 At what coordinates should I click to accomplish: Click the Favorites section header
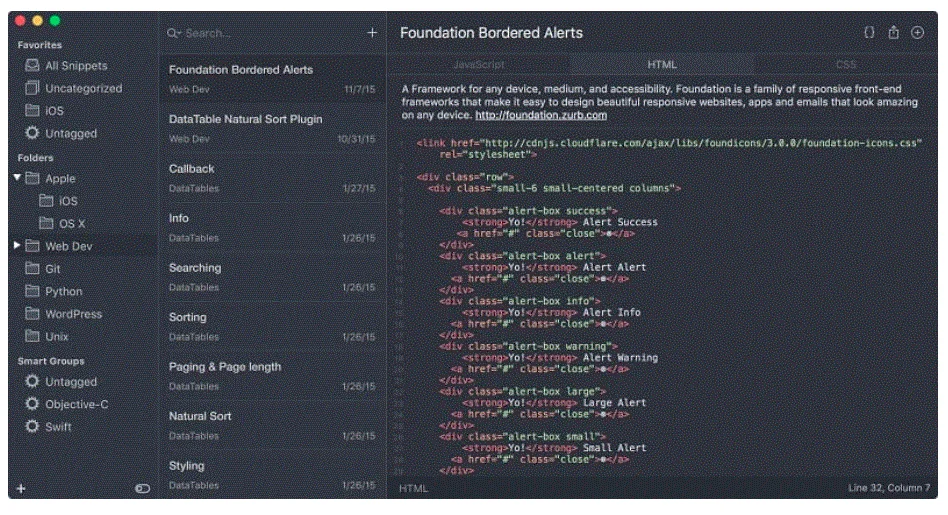[x=39, y=45]
